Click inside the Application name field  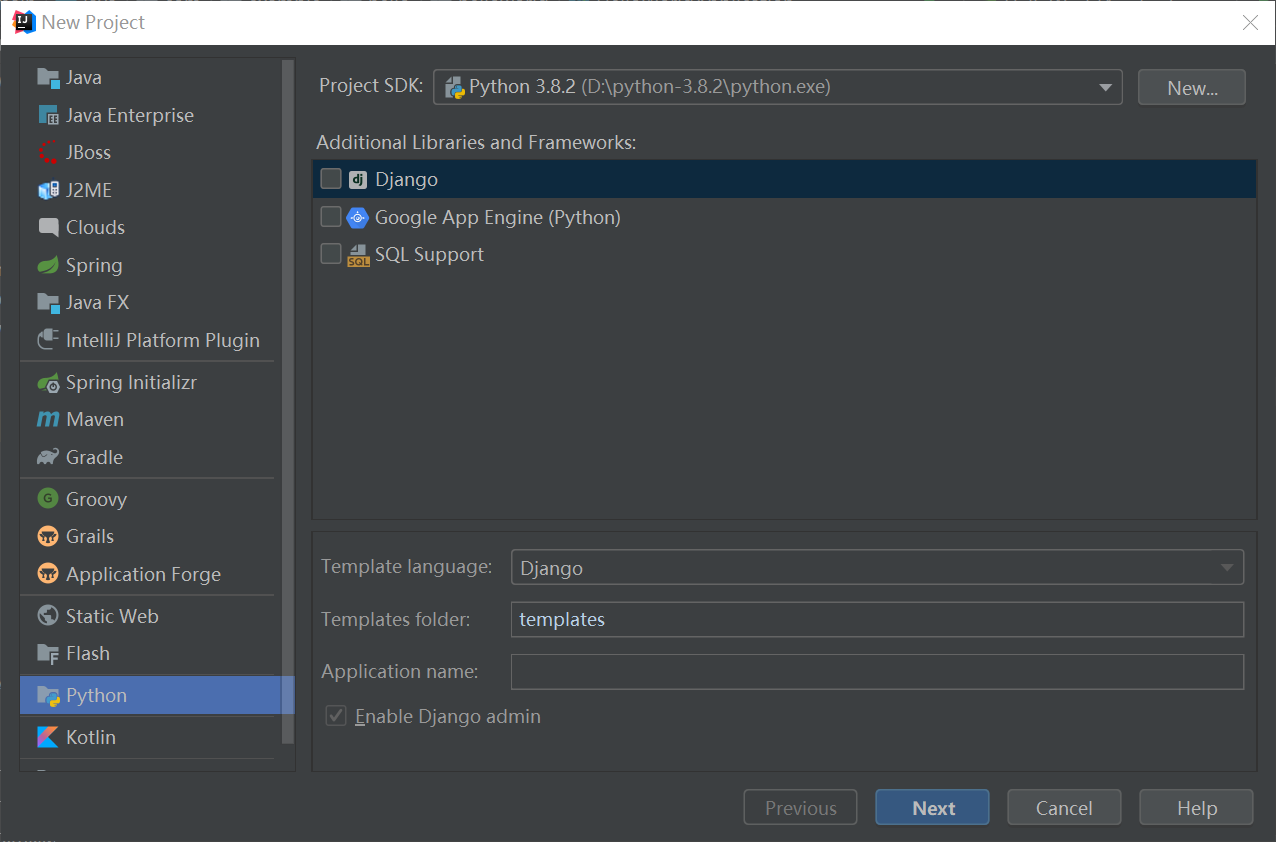coord(877,671)
